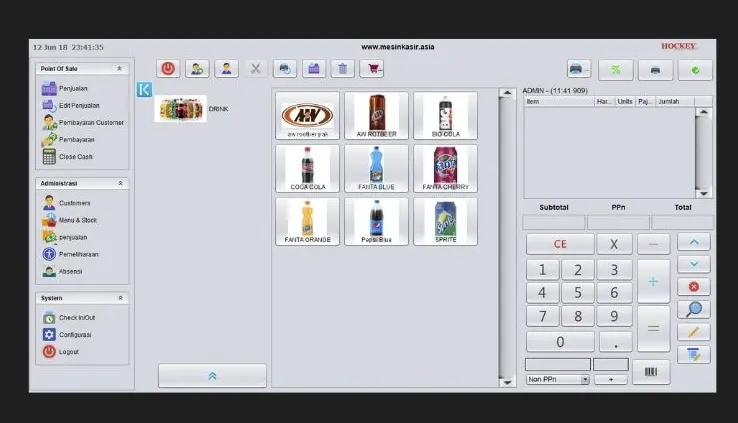Viewport: 738px width, 423px height.
Task: Click the blue K back arrow icon
Action: [144, 89]
